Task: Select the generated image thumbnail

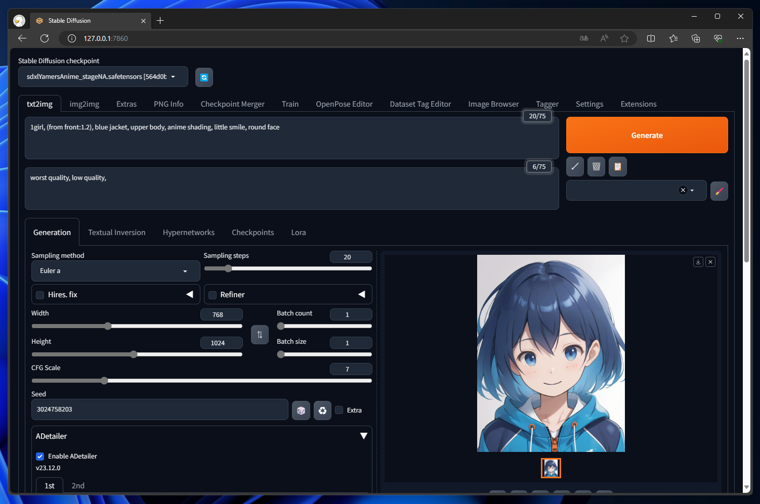Action: pyautogui.click(x=551, y=468)
